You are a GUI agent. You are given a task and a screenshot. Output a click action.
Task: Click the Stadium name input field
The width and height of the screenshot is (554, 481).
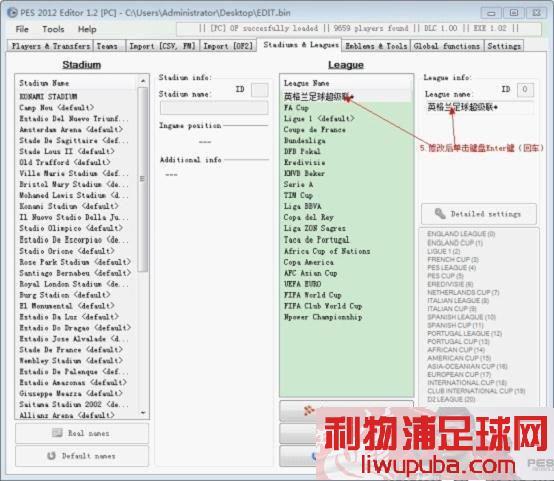pyautogui.click(x=214, y=108)
